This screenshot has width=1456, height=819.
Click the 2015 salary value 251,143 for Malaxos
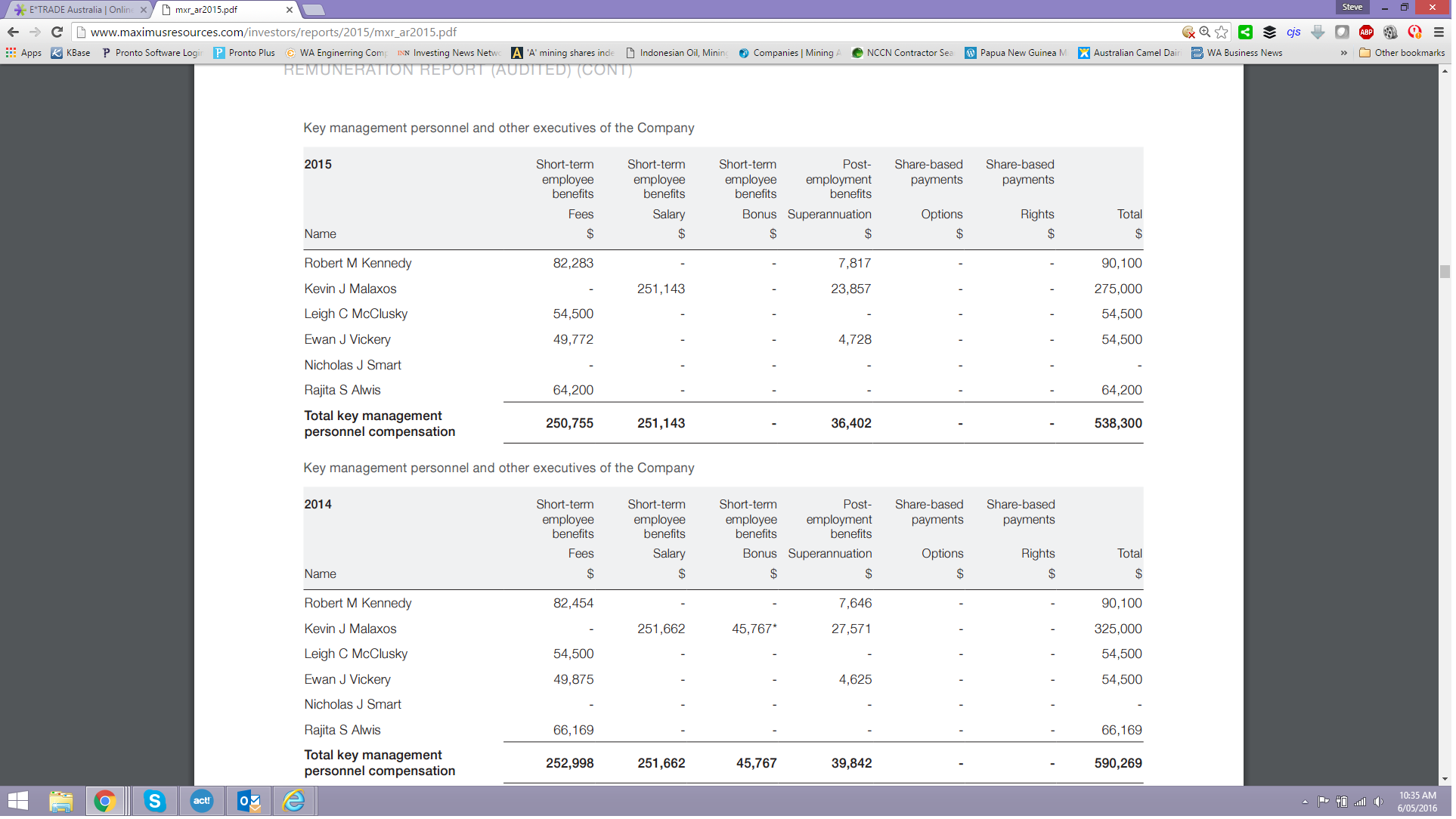pos(663,290)
